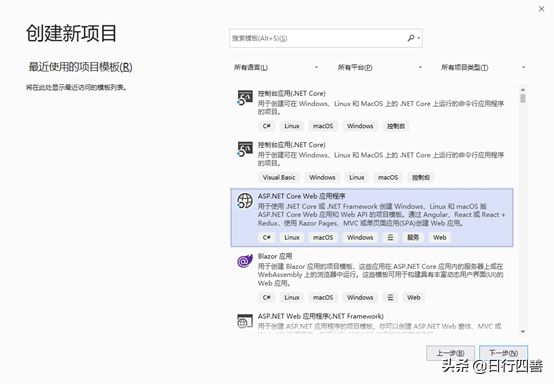The height and width of the screenshot is (384, 554).
Task: Click 云 tag in ASP.NET Core template
Action: [390, 237]
